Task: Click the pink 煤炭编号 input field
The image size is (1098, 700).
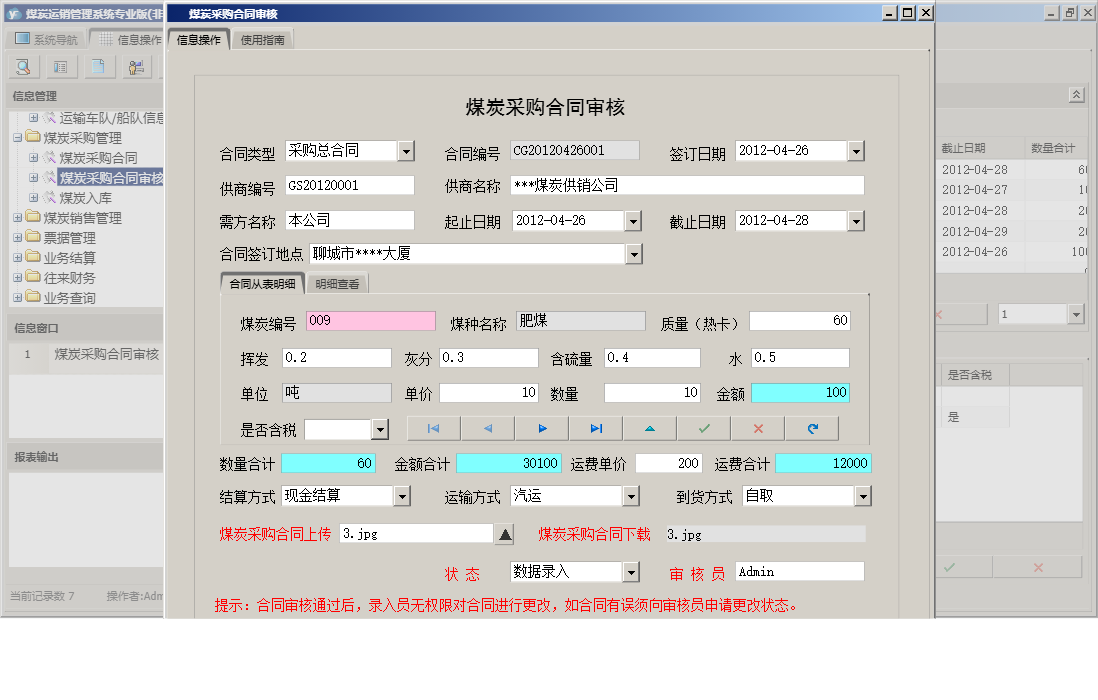Action: click(x=370, y=320)
